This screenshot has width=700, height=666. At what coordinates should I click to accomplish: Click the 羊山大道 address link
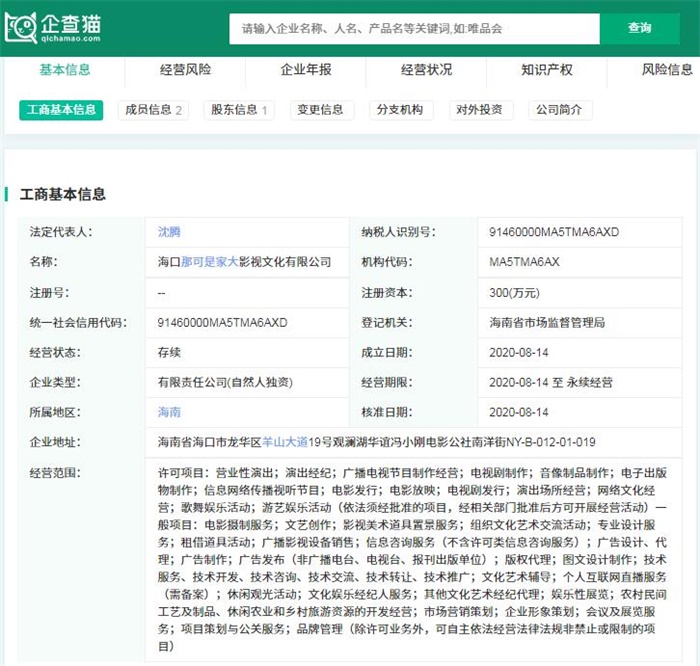coord(285,442)
